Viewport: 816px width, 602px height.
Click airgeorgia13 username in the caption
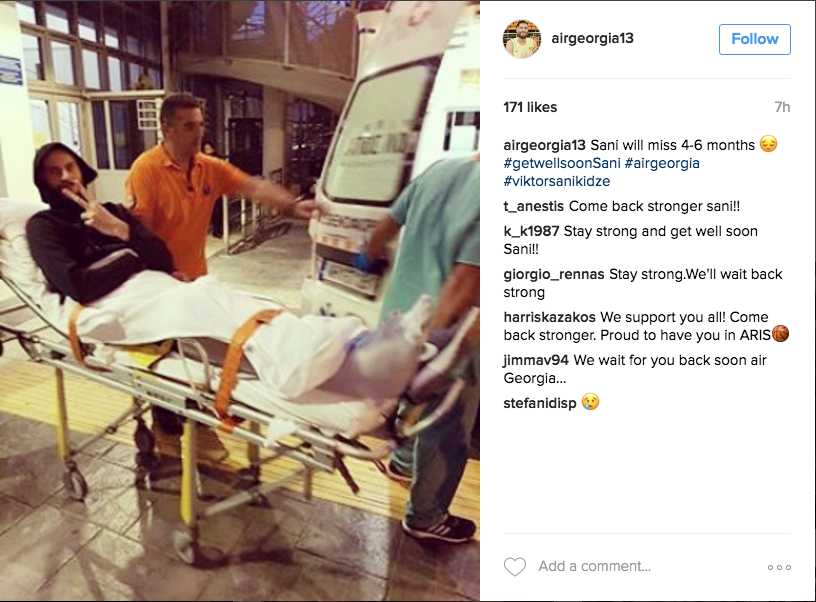[x=544, y=145]
